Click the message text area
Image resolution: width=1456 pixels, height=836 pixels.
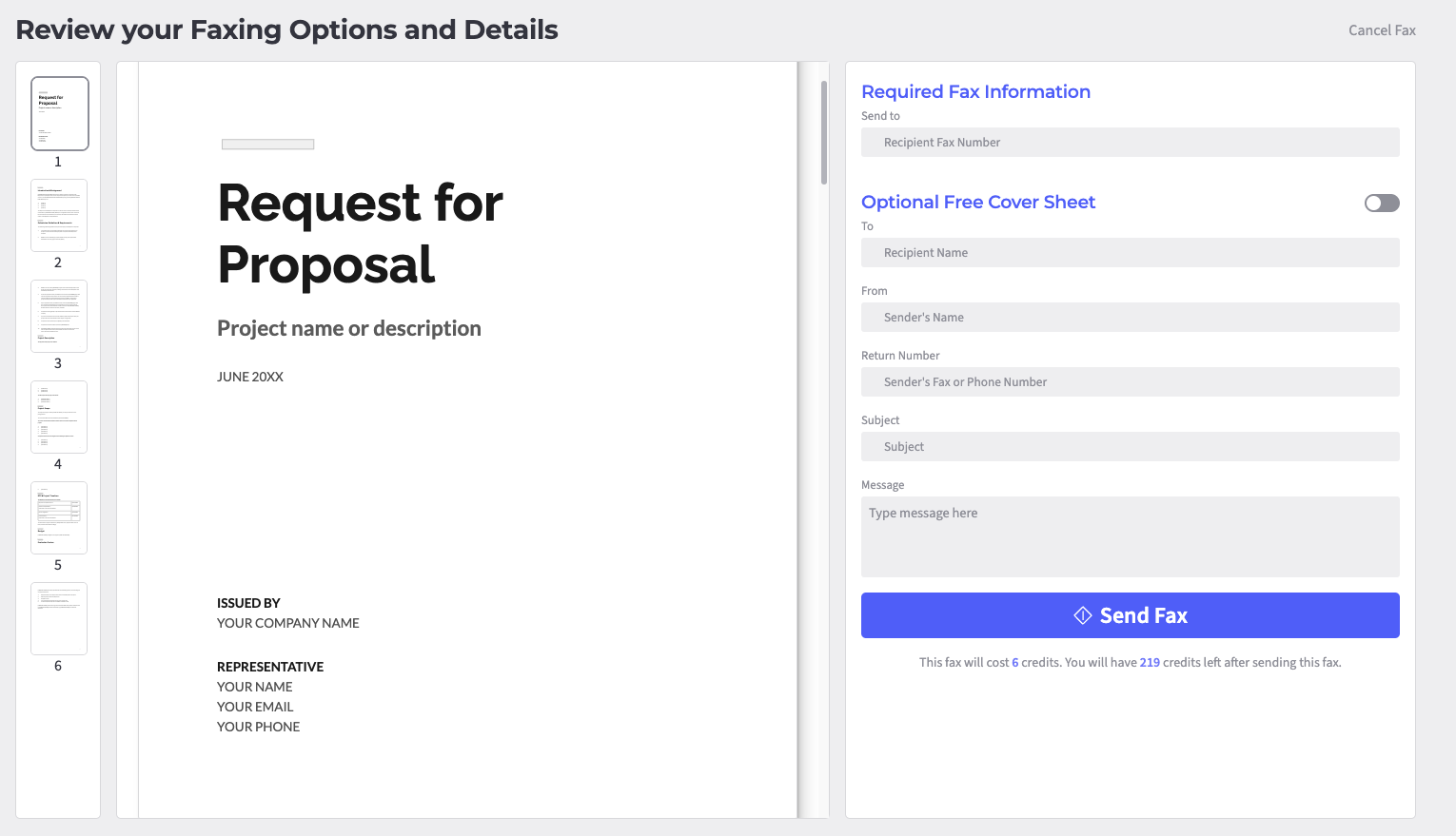(1130, 536)
